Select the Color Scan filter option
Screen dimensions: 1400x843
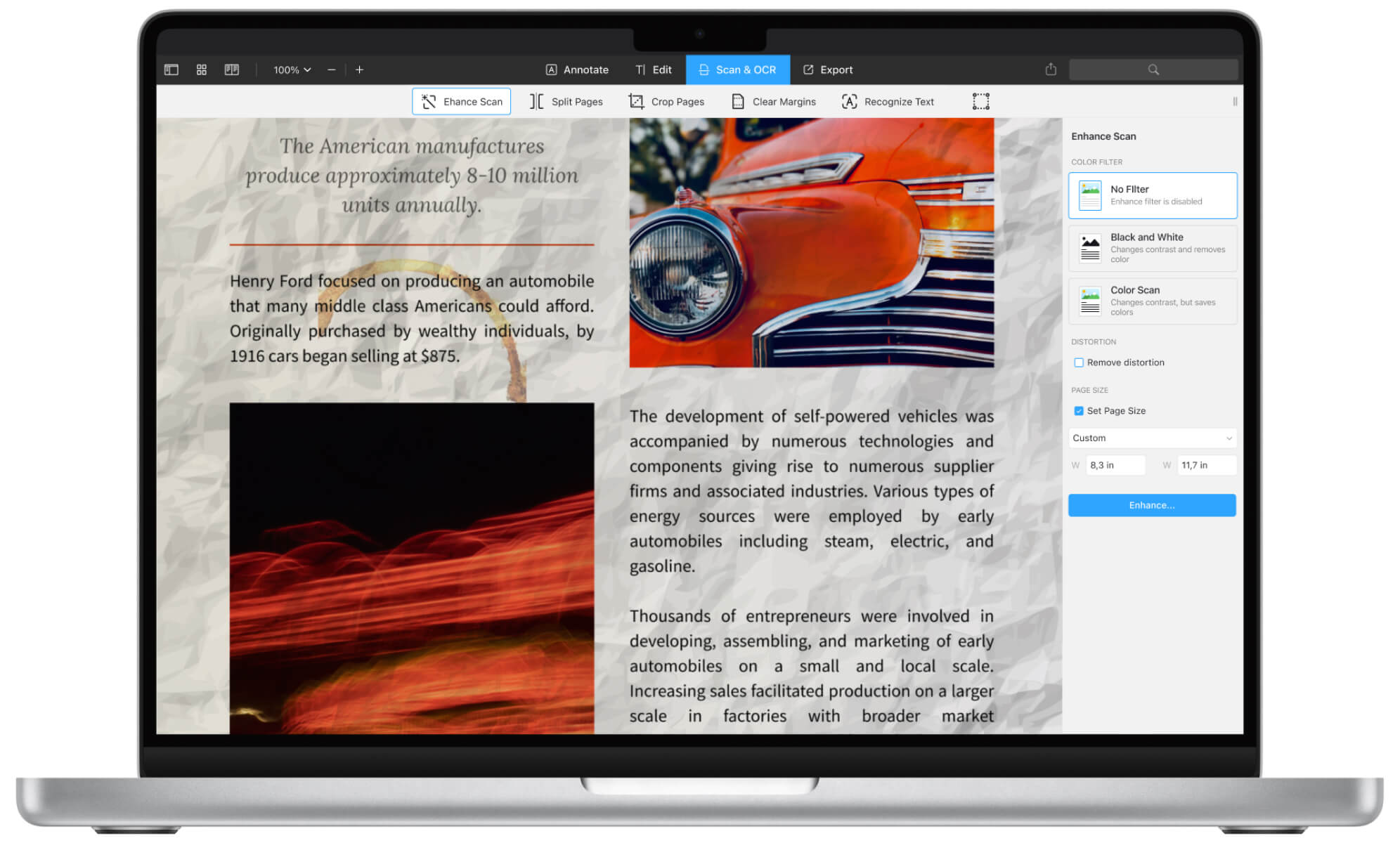coord(1153,301)
